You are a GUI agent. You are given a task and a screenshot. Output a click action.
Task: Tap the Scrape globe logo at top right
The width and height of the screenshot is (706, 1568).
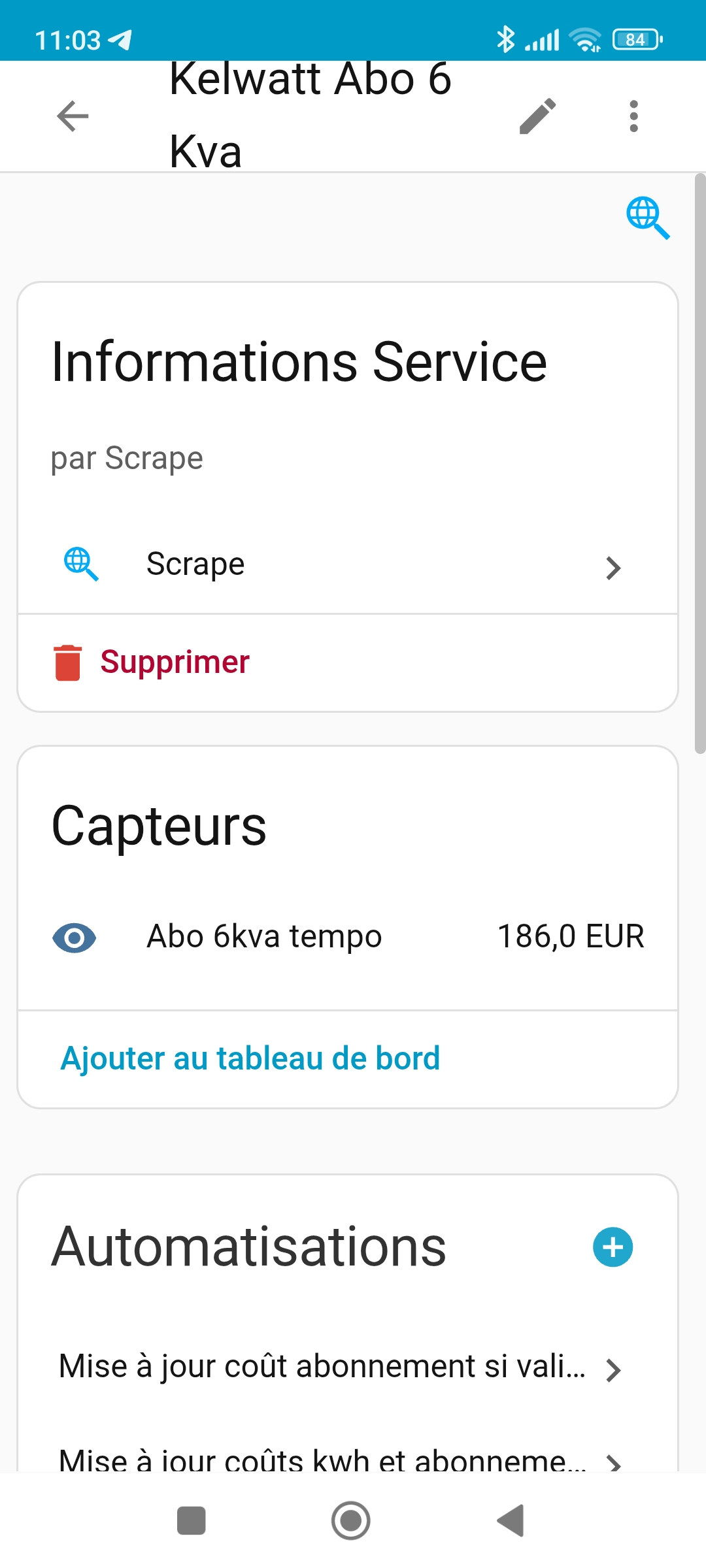click(648, 218)
